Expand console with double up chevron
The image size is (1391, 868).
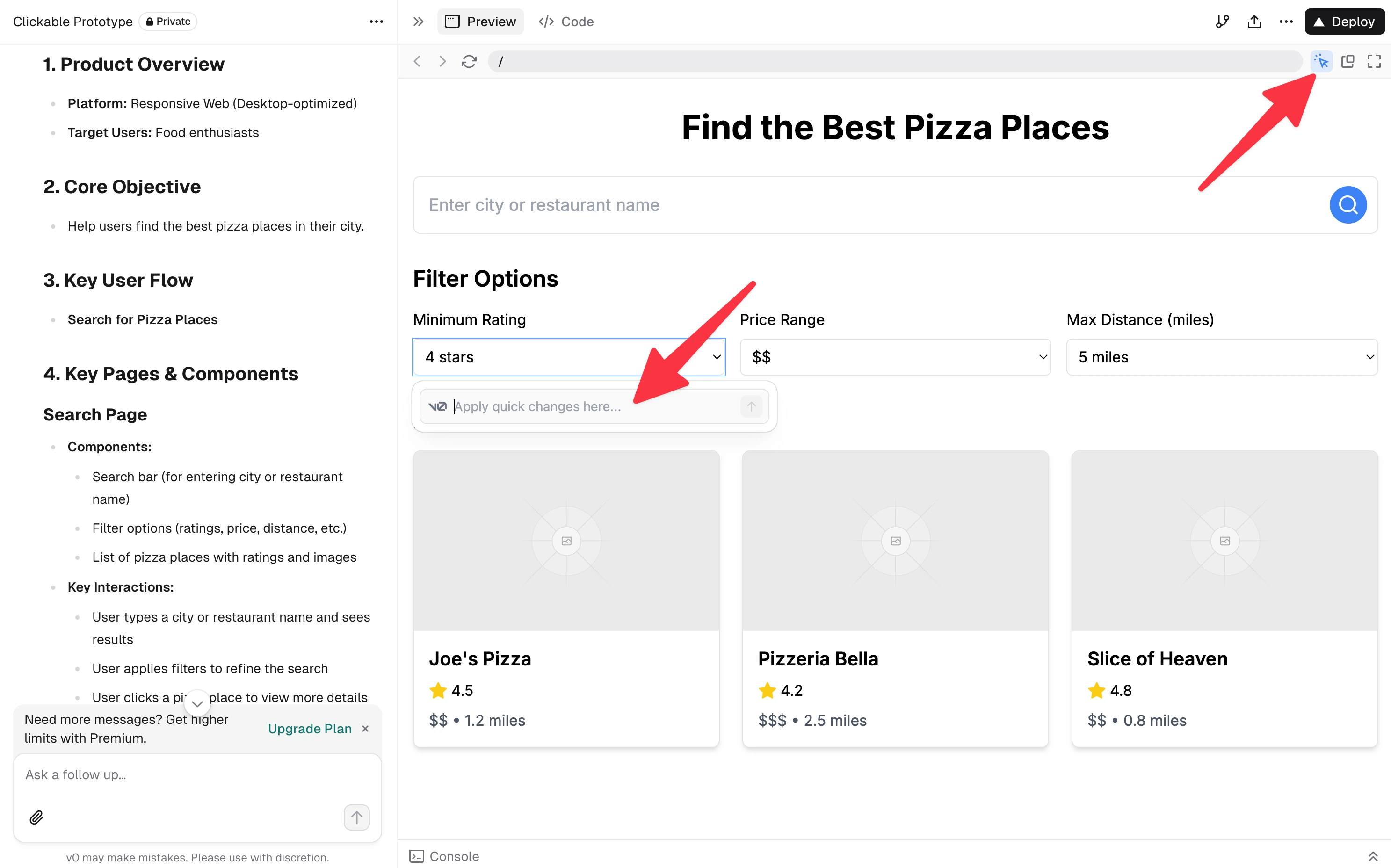1373,856
